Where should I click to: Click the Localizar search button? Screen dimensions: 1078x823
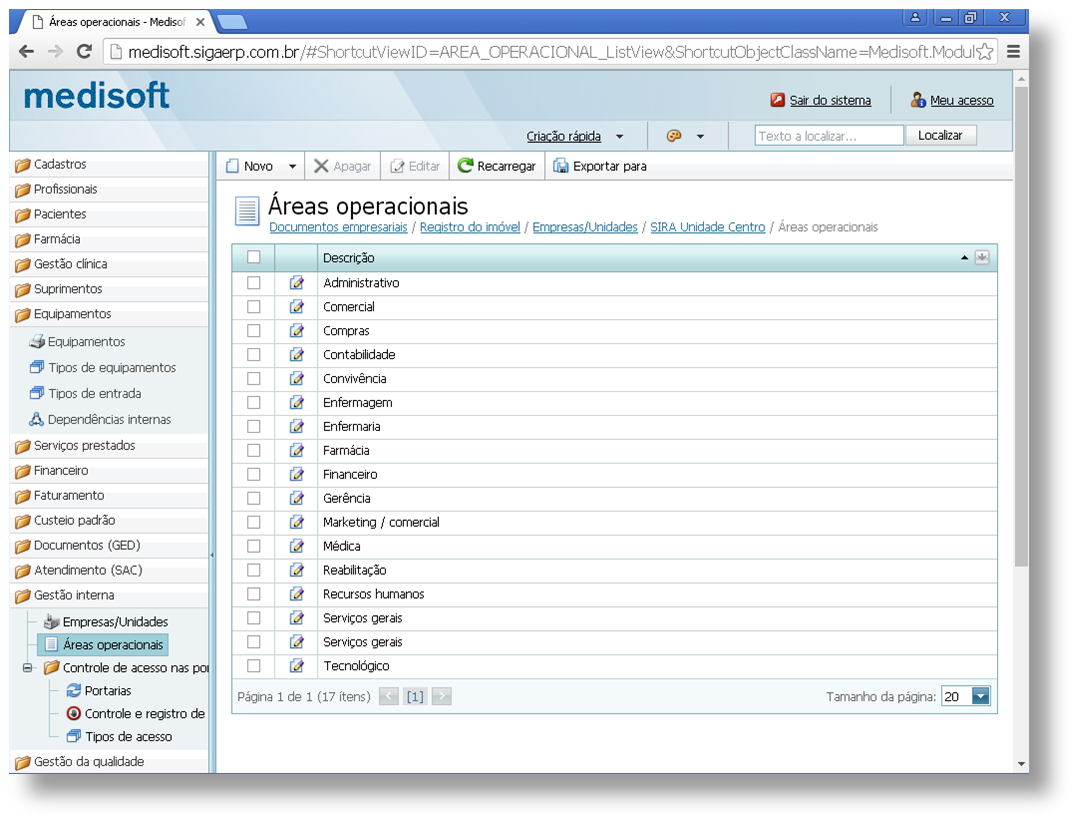coord(940,136)
